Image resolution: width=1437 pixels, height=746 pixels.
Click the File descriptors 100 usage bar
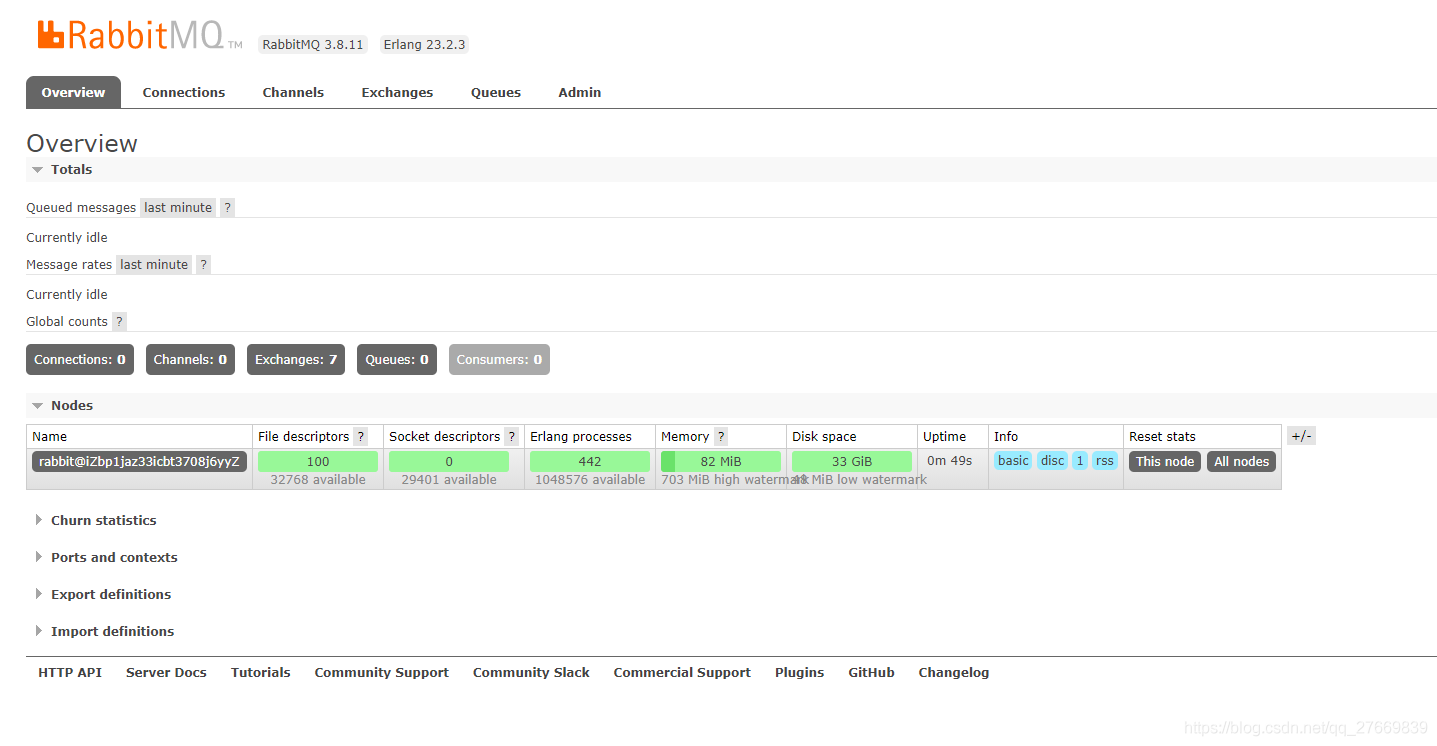point(318,462)
